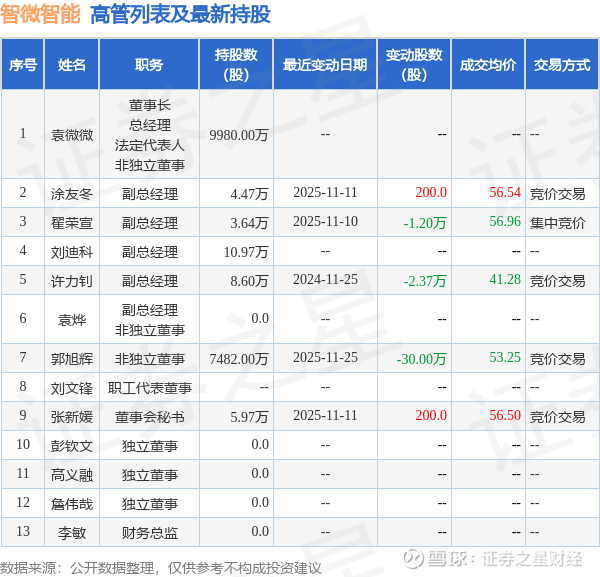Click holding value 9980.00万
Screen dimensions: 600x577
pyautogui.click(x=239, y=135)
